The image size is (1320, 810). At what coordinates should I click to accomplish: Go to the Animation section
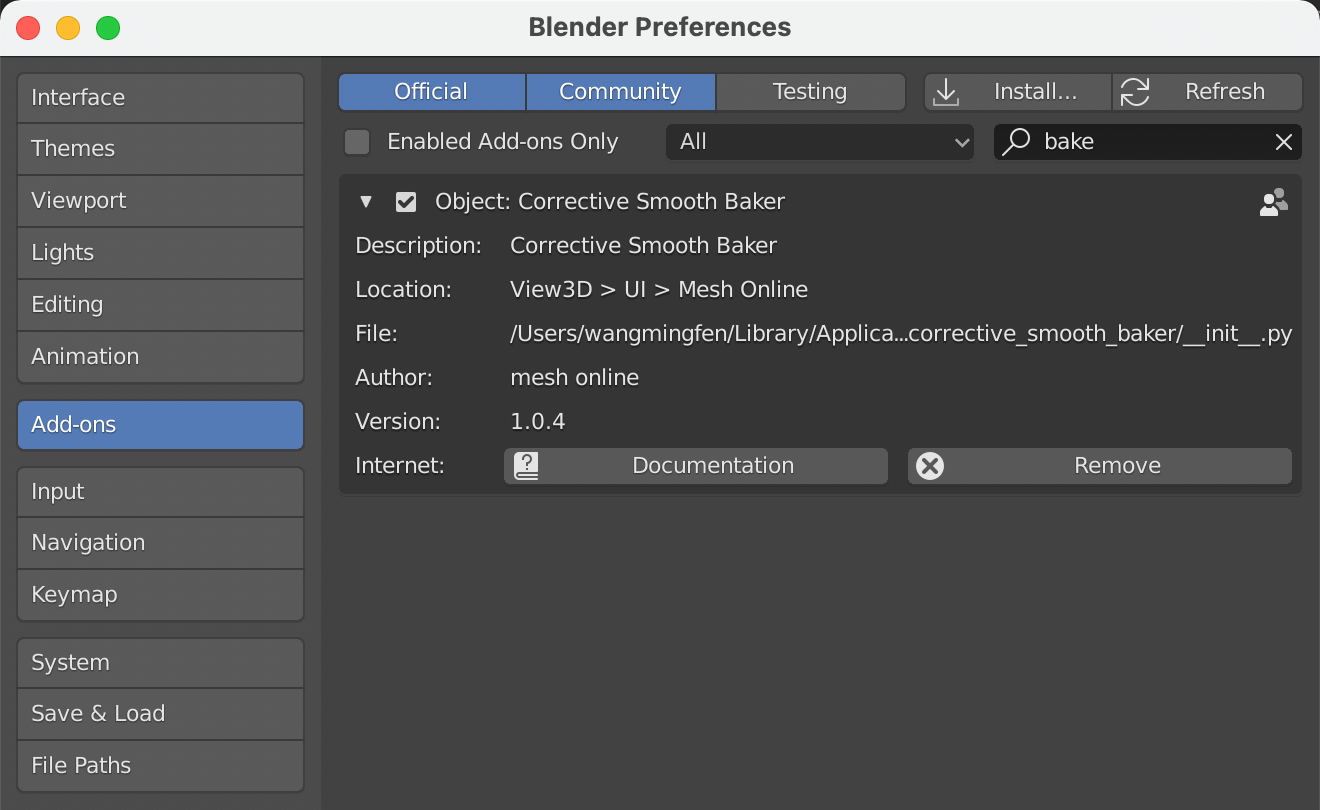tap(160, 357)
